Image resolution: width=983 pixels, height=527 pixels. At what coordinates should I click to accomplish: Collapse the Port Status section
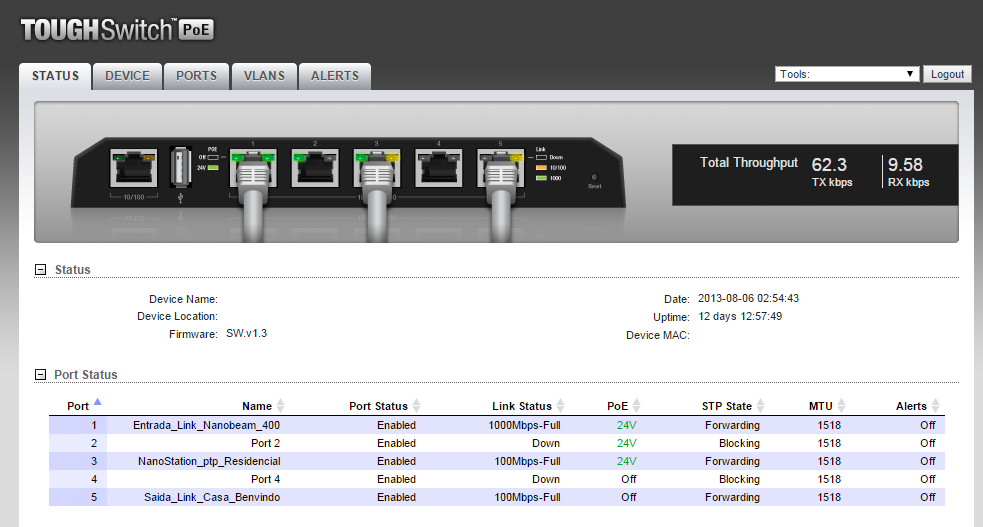41,375
